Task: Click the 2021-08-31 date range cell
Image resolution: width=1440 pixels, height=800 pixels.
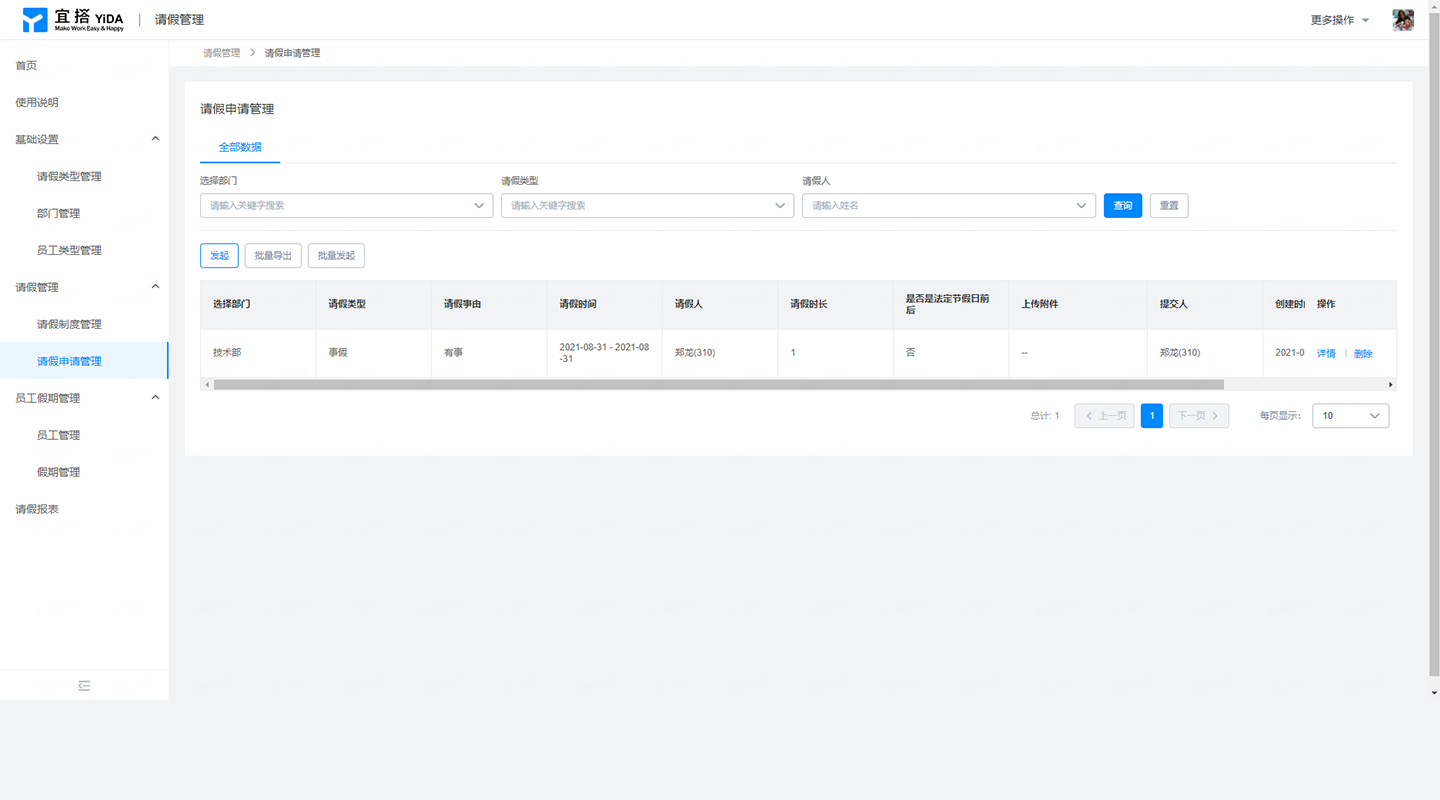Action: (x=604, y=353)
